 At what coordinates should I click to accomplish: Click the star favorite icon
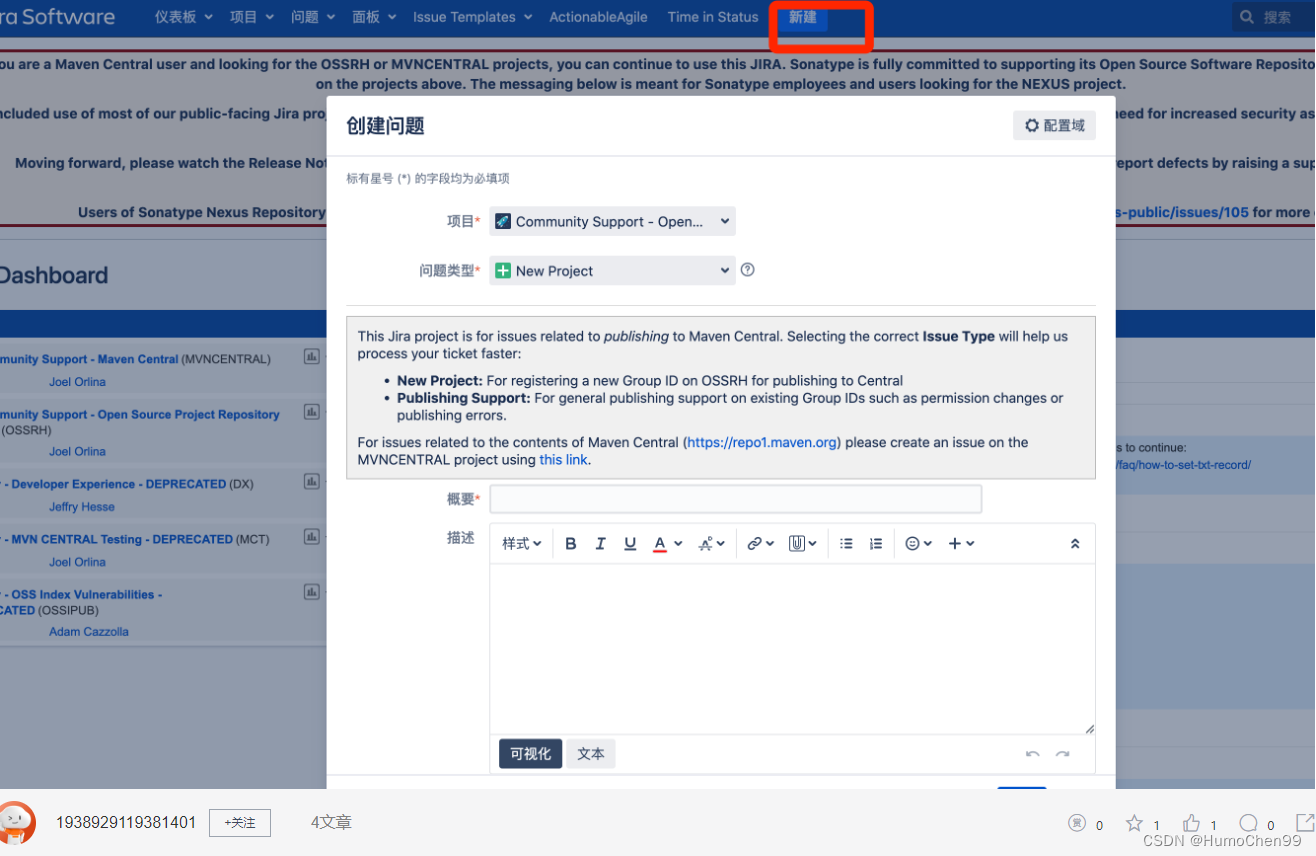tap(1134, 823)
